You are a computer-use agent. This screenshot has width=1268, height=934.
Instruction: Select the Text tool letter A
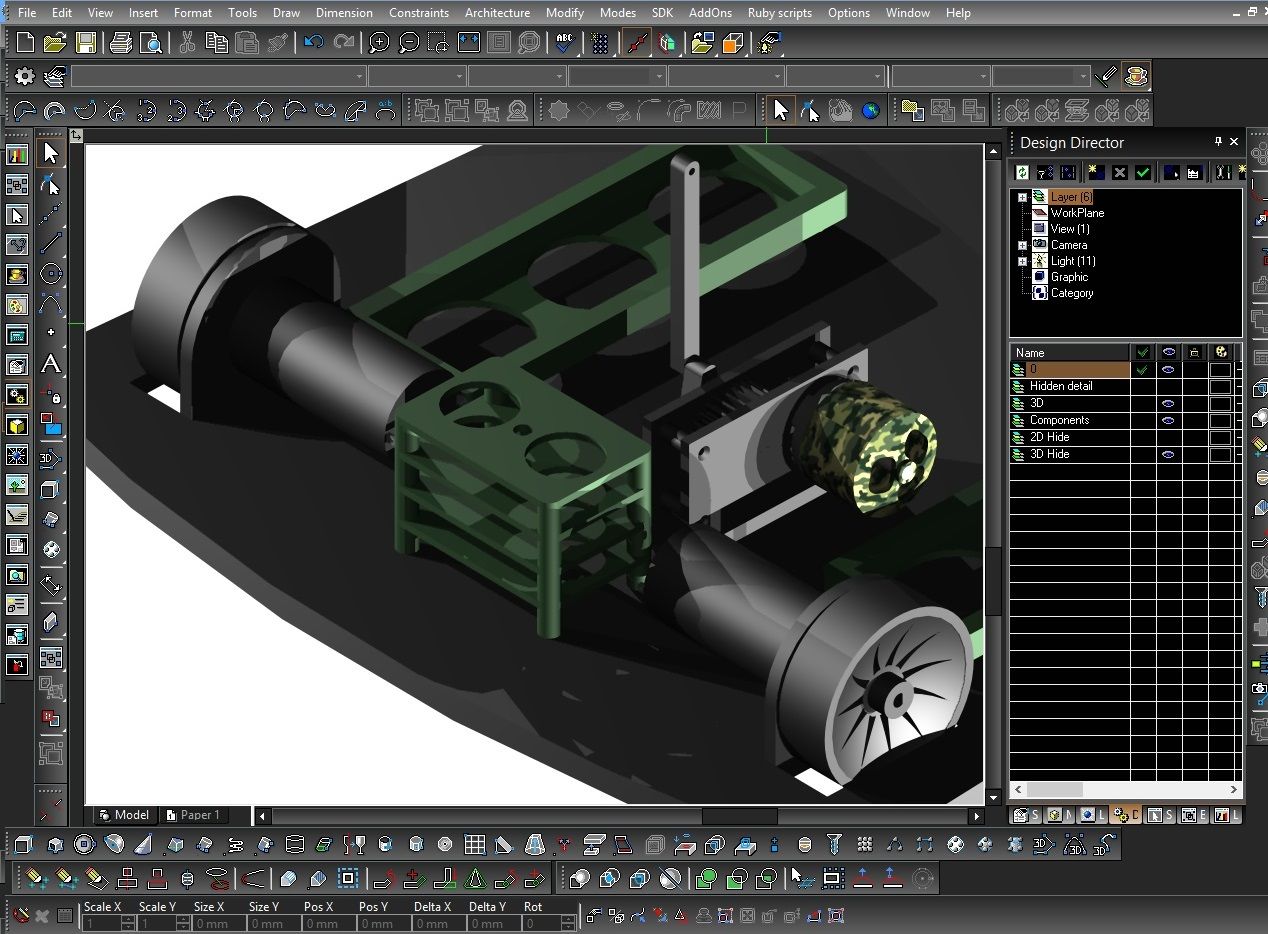click(x=50, y=365)
